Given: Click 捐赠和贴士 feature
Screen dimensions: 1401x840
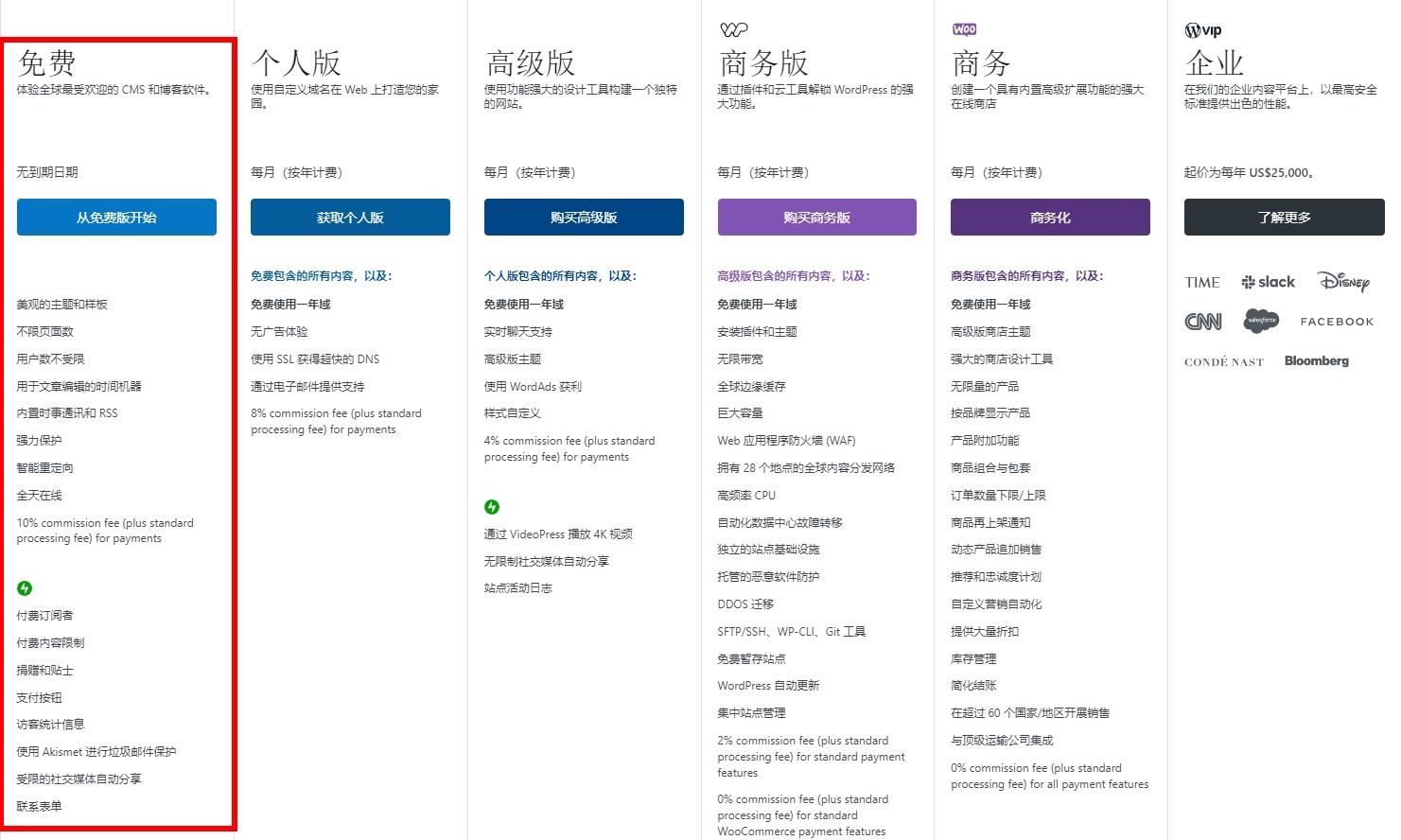Looking at the screenshot, I should (45, 671).
